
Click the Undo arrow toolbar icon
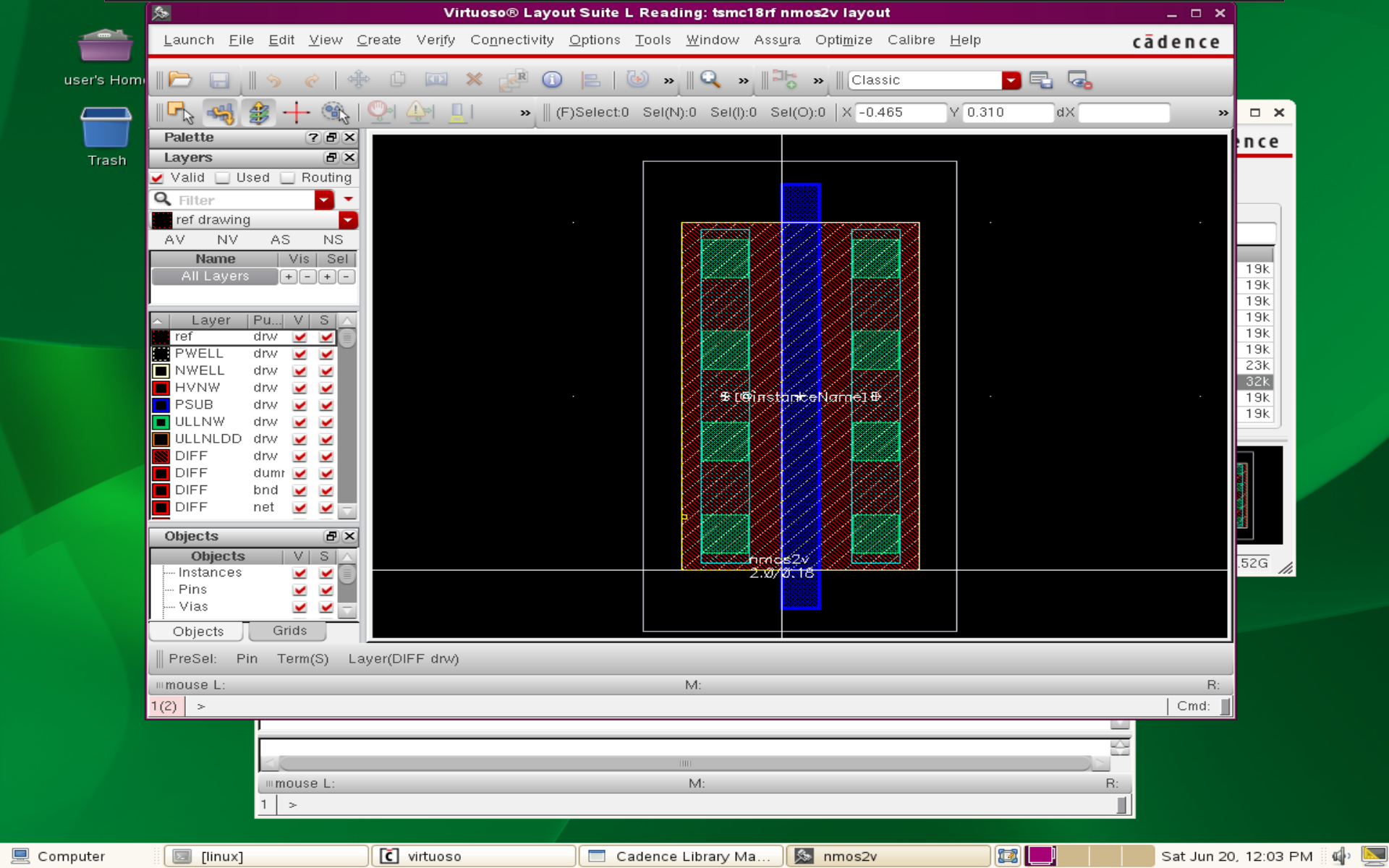pyautogui.click(x=273, y=80)
